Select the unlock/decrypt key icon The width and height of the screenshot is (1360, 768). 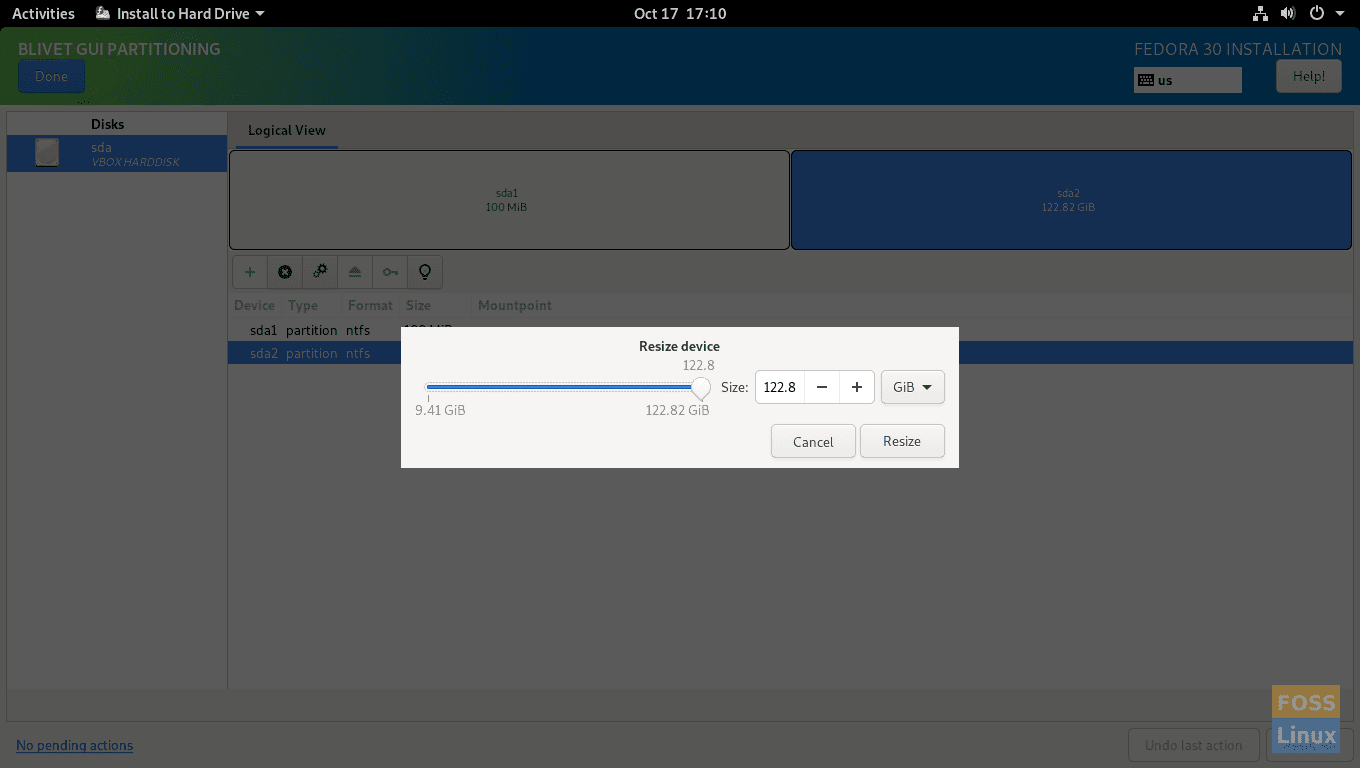coord(389,271)
